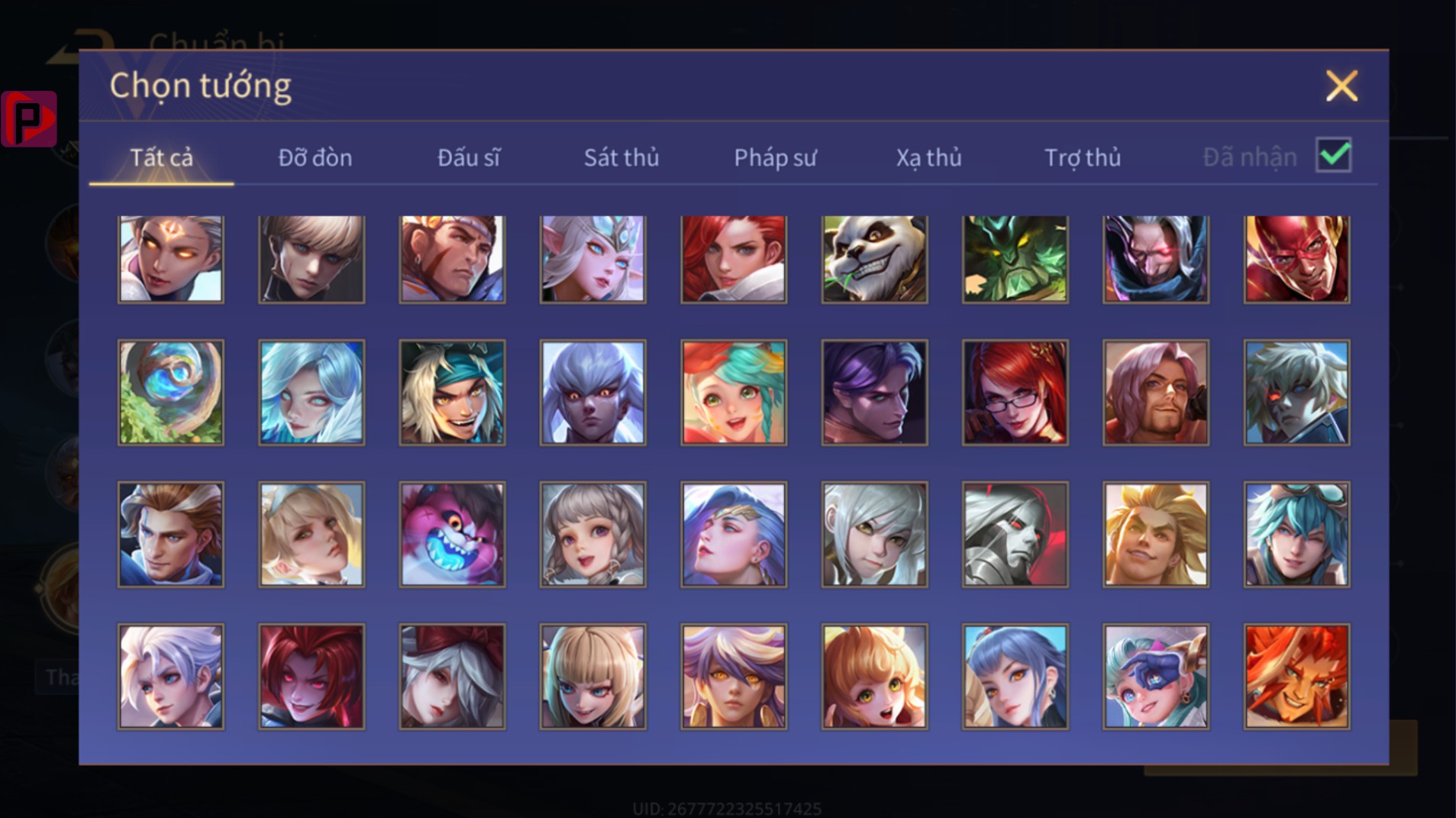Select the swirling blue orb hero portrait
The height and width of the screenshot is (818, 1456).
click(x=171, y=393)
